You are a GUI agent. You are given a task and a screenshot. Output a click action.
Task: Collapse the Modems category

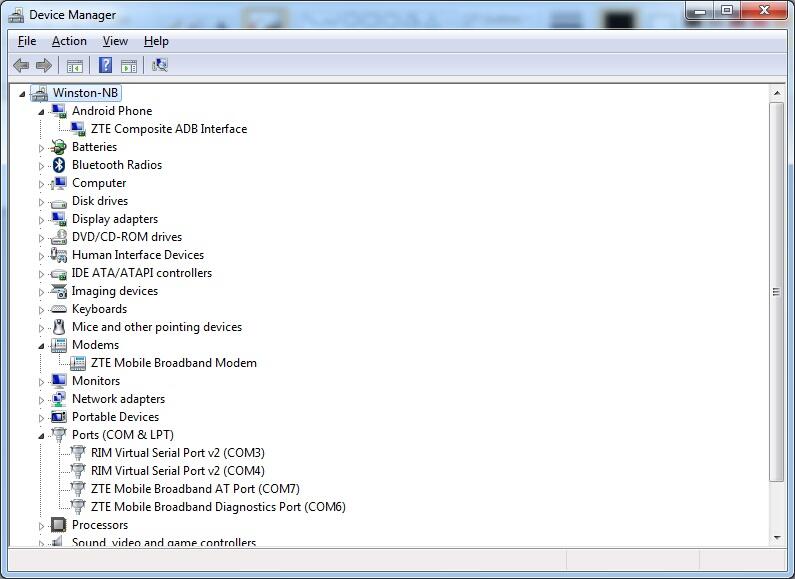41,346
